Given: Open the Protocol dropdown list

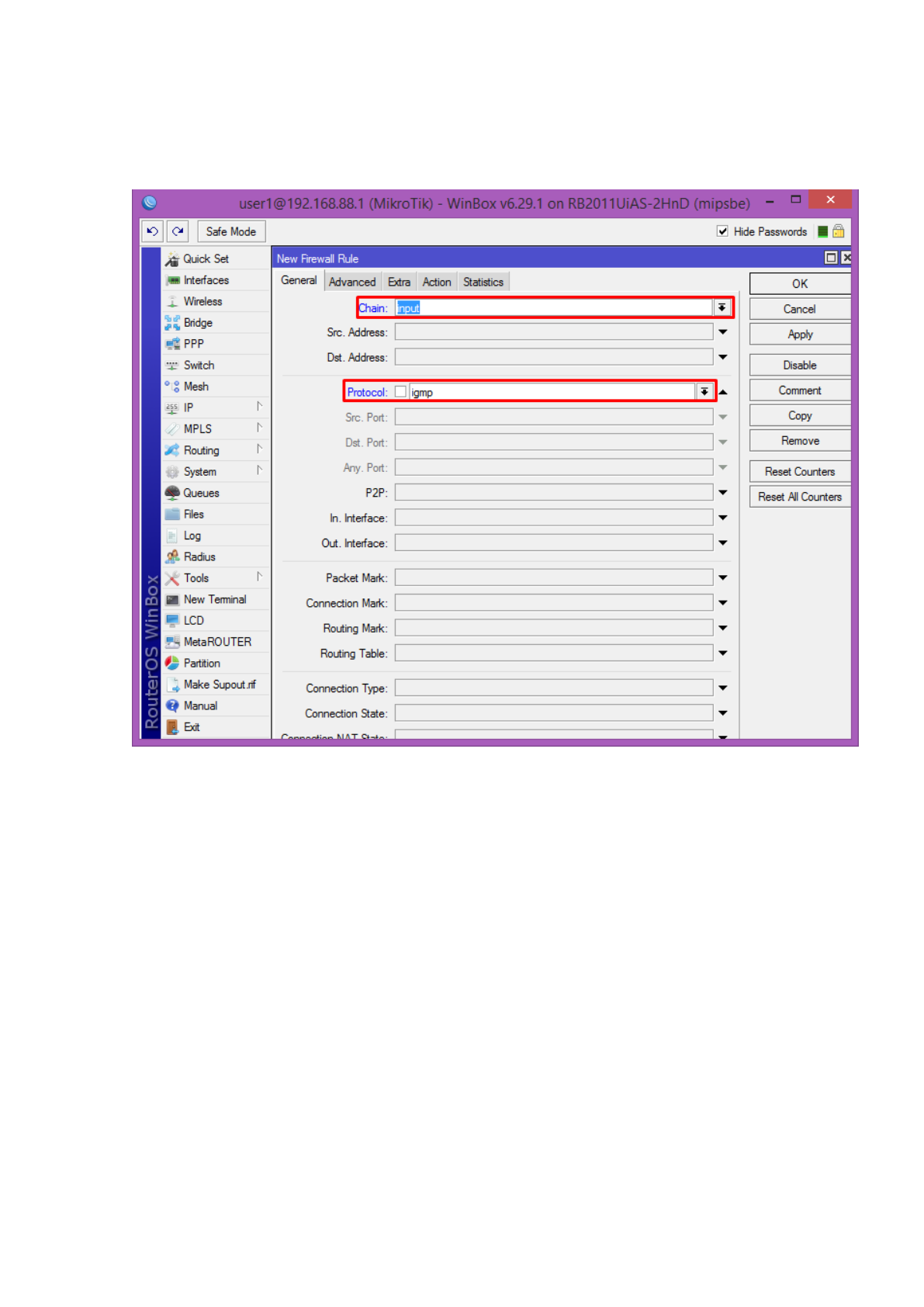Looking at the screenshot, I should pyautogui.click(x=704, y=392).
